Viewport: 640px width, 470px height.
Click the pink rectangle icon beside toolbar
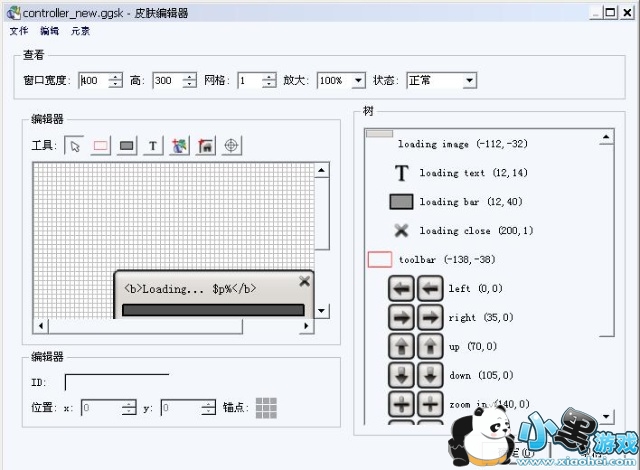[x=380, y=259]
